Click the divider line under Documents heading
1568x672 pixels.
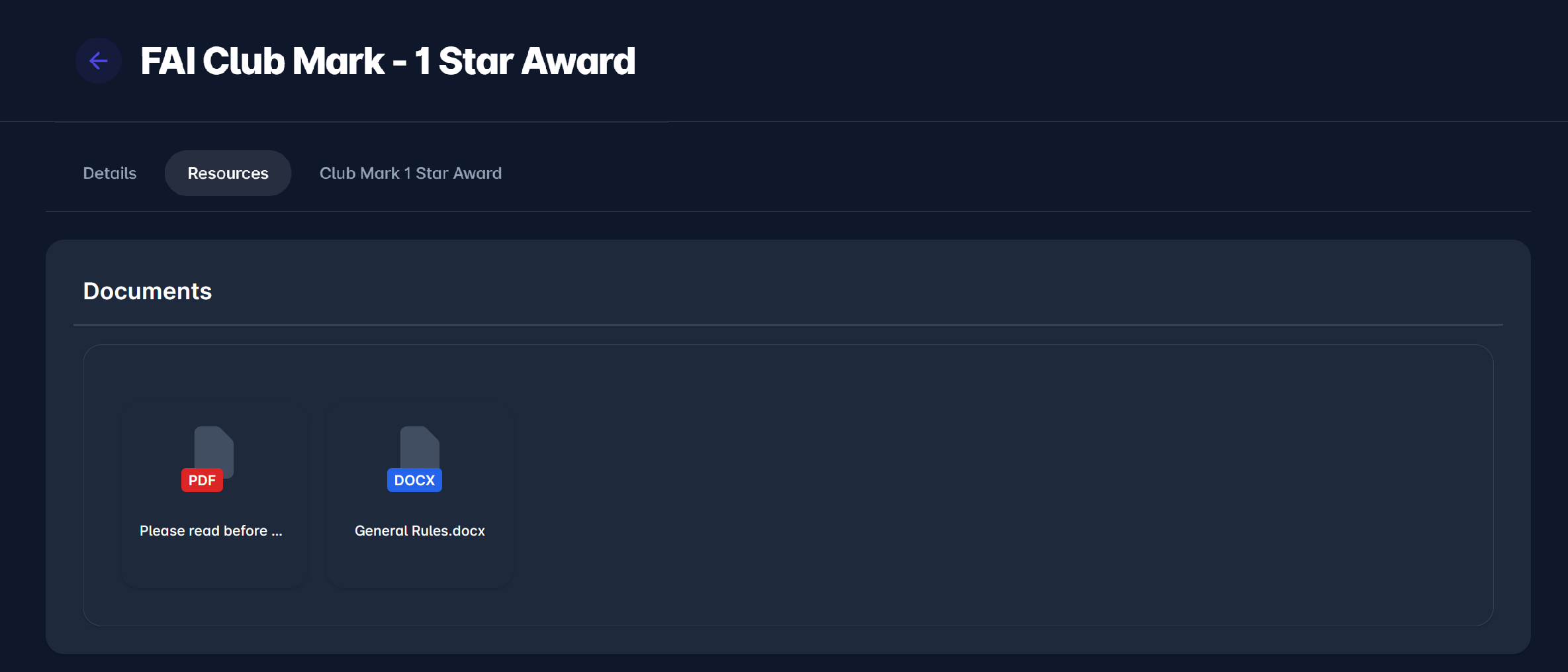pyautogui.click(x=788, y=324)
